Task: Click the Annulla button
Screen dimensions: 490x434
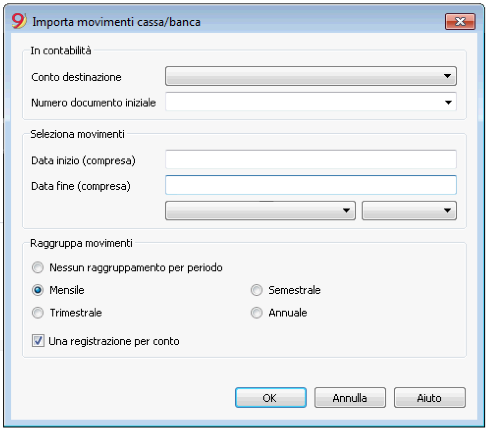Action: tap(350, 398)
